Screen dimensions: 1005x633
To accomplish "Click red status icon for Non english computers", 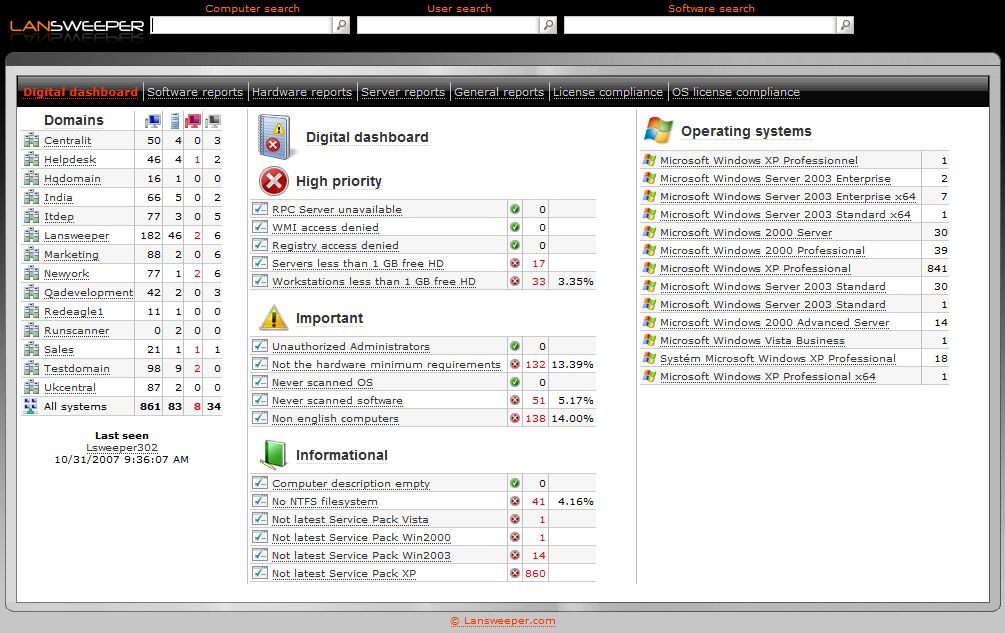I will click(514, 418).
